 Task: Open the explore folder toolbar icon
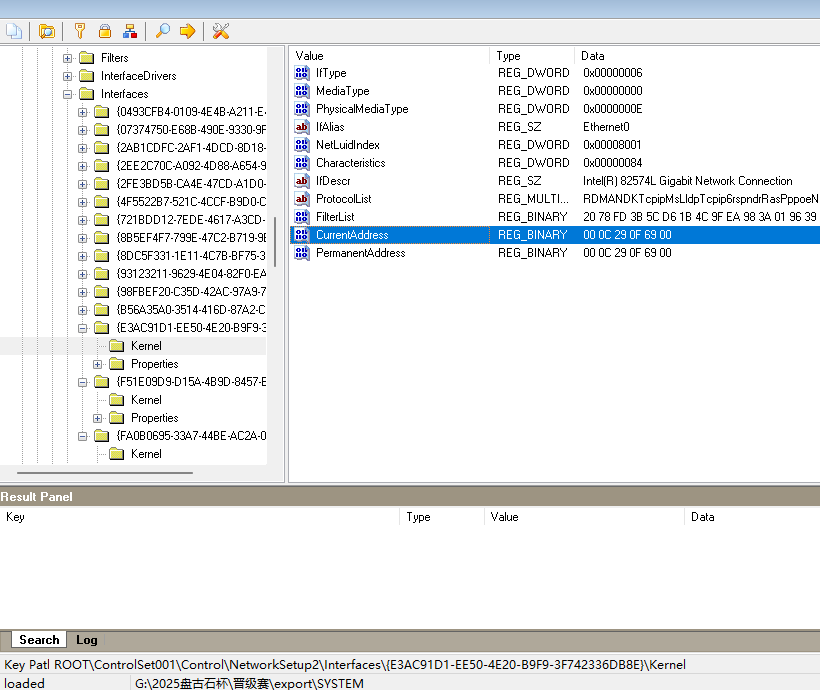[47, 31]
